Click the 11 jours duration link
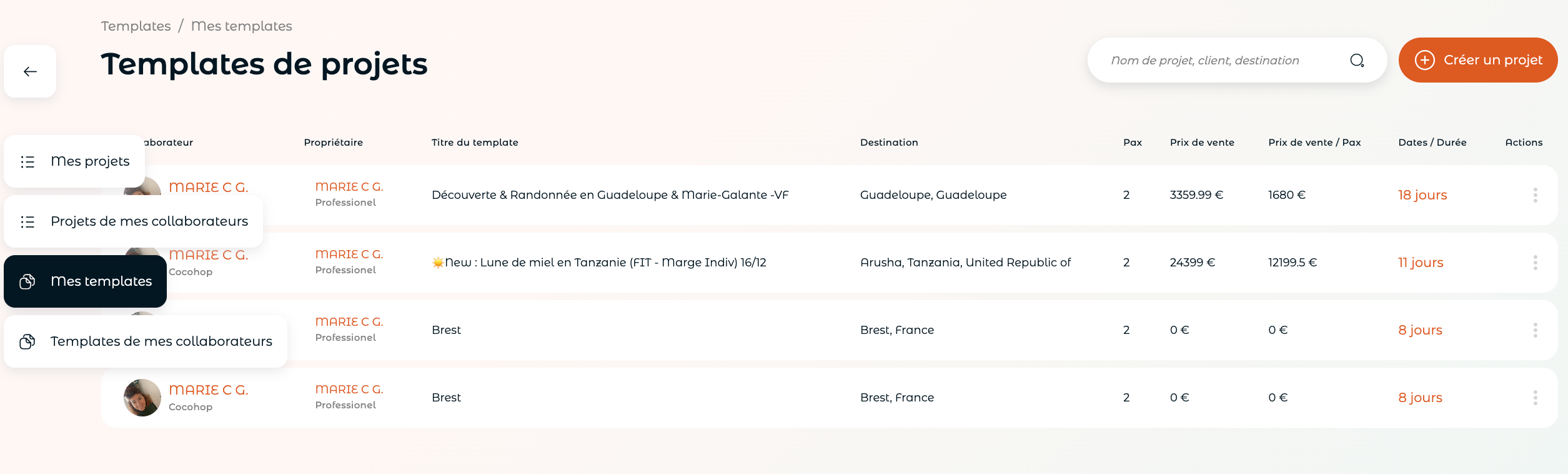This screenshot has height=474, width=1568. coord(1421,263)
